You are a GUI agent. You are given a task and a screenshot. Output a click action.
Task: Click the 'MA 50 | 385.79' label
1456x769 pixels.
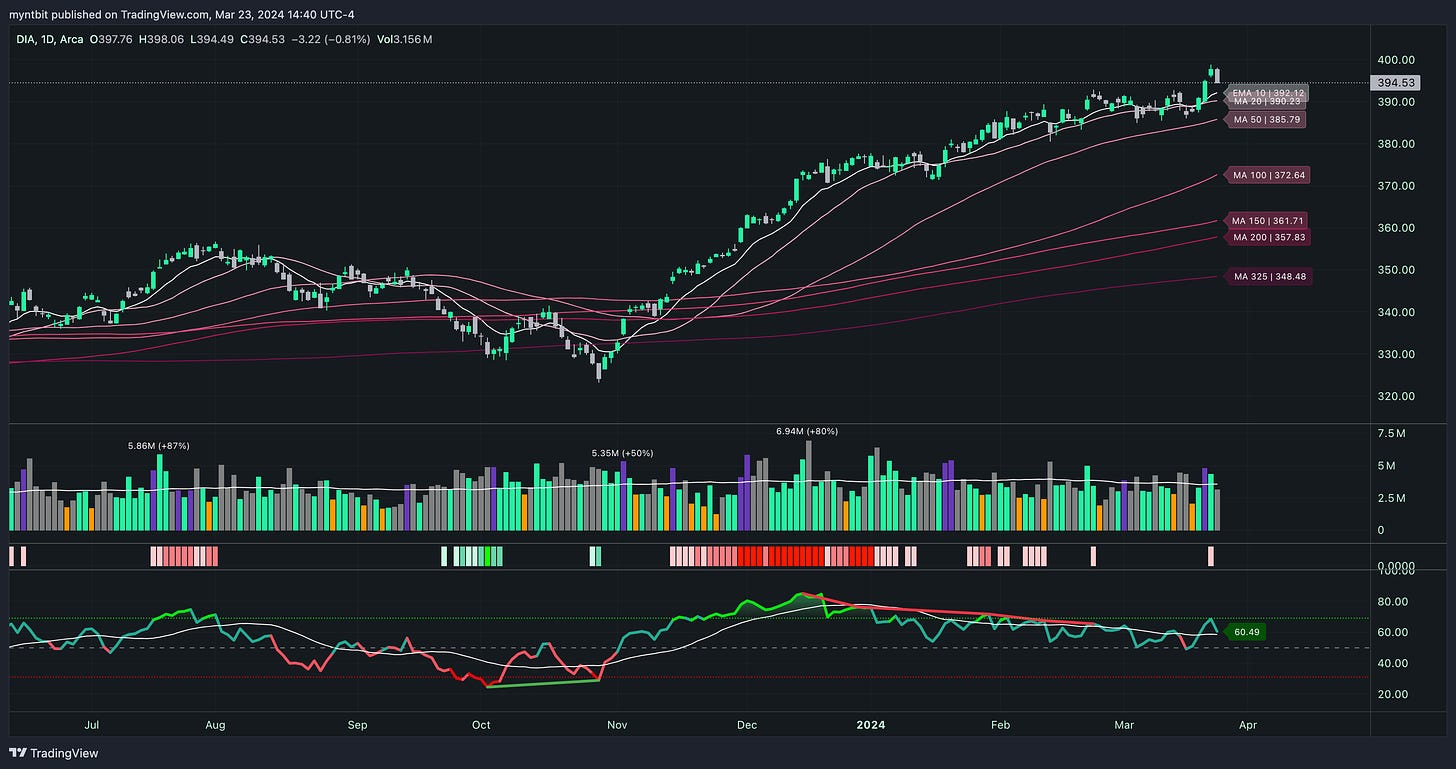tap(1266, 119)
